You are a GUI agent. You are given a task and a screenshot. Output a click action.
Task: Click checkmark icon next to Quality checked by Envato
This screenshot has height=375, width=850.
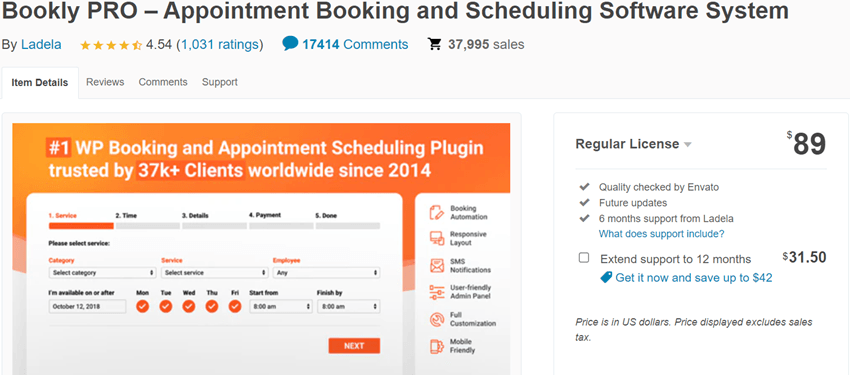click(x=584, y=186)
